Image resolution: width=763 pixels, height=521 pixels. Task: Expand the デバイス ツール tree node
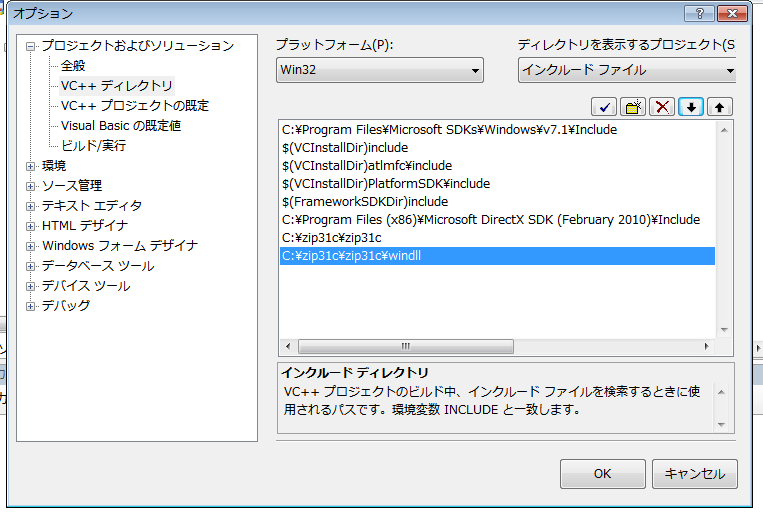click(30, 287)
